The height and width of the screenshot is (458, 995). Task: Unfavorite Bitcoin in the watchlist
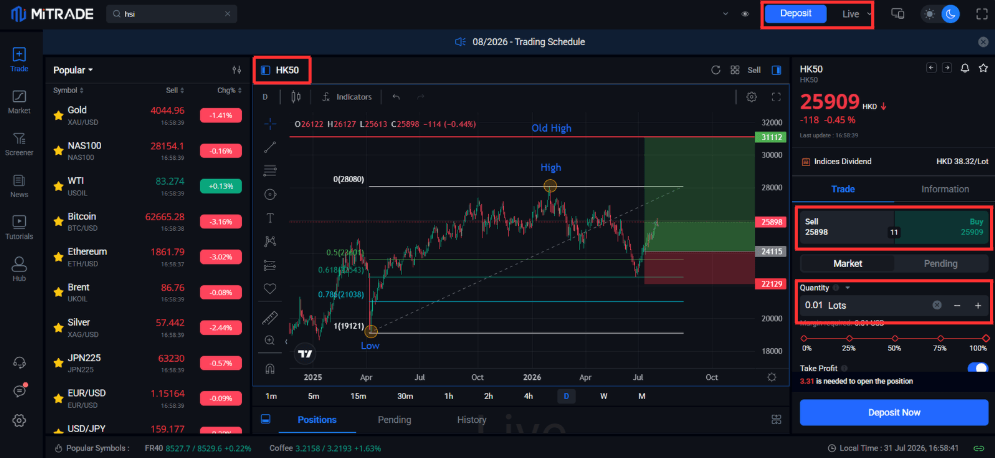tap(58, 222)
